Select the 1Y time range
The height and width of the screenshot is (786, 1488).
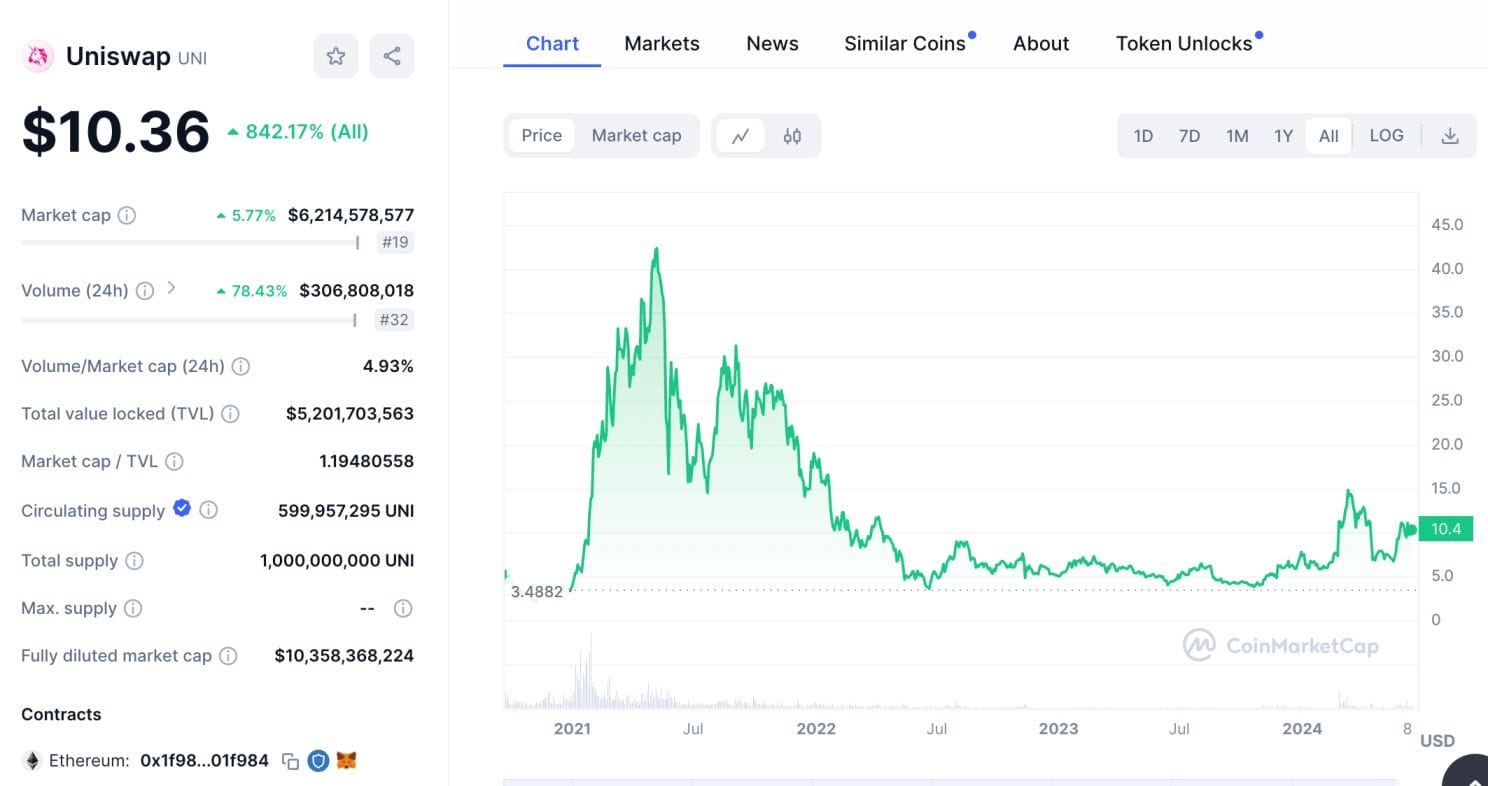(x=1283, y=136)
